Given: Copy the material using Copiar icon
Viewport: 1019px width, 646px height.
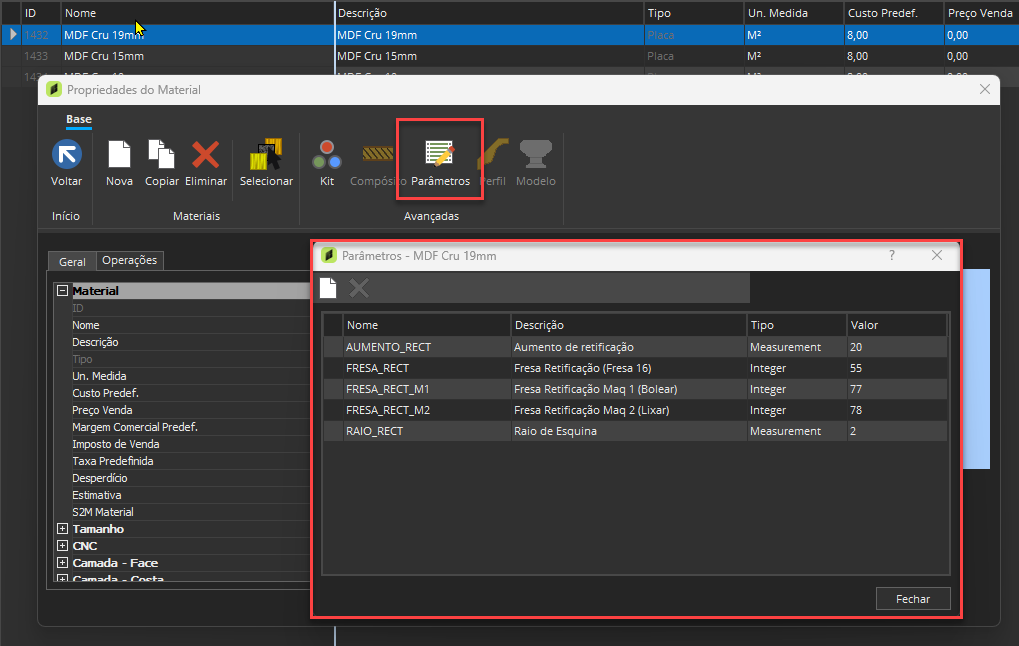Looking at the screenshot, I should [161, 155].
